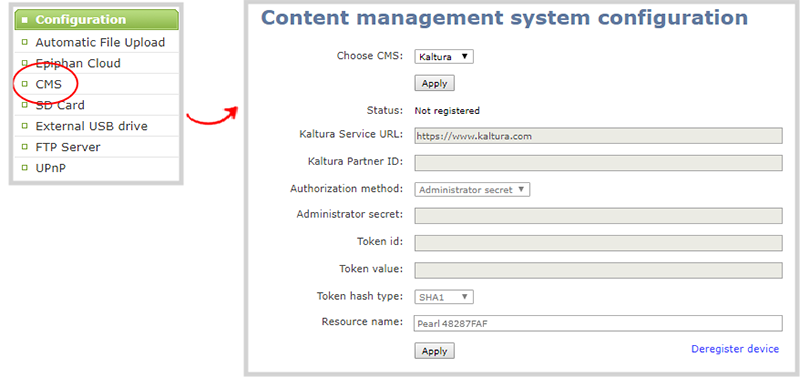Open FTP Server configuration
The image size is (800, 377).
click(x=68, y=147)
